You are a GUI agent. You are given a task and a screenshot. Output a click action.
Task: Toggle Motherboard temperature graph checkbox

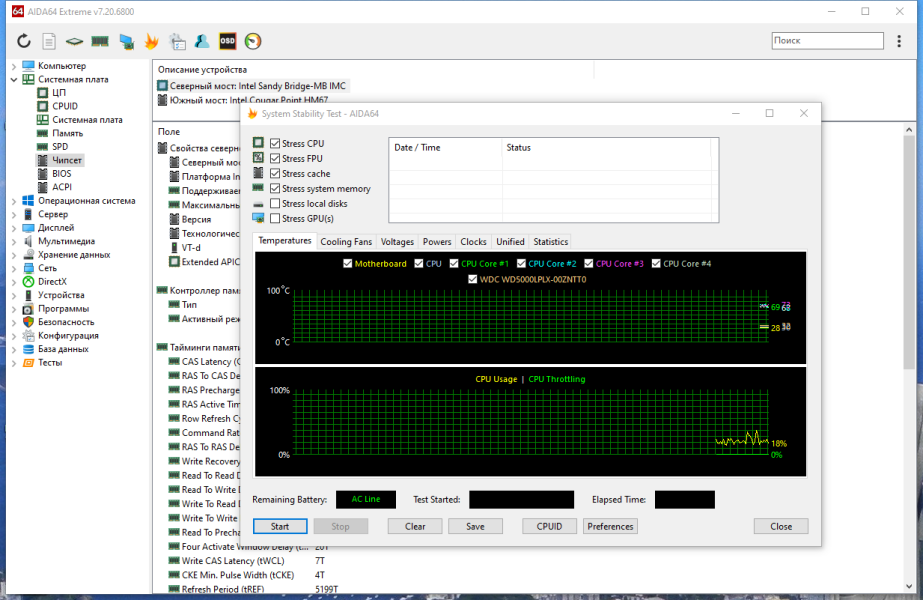pyautogui.click(x=348, y=263)
